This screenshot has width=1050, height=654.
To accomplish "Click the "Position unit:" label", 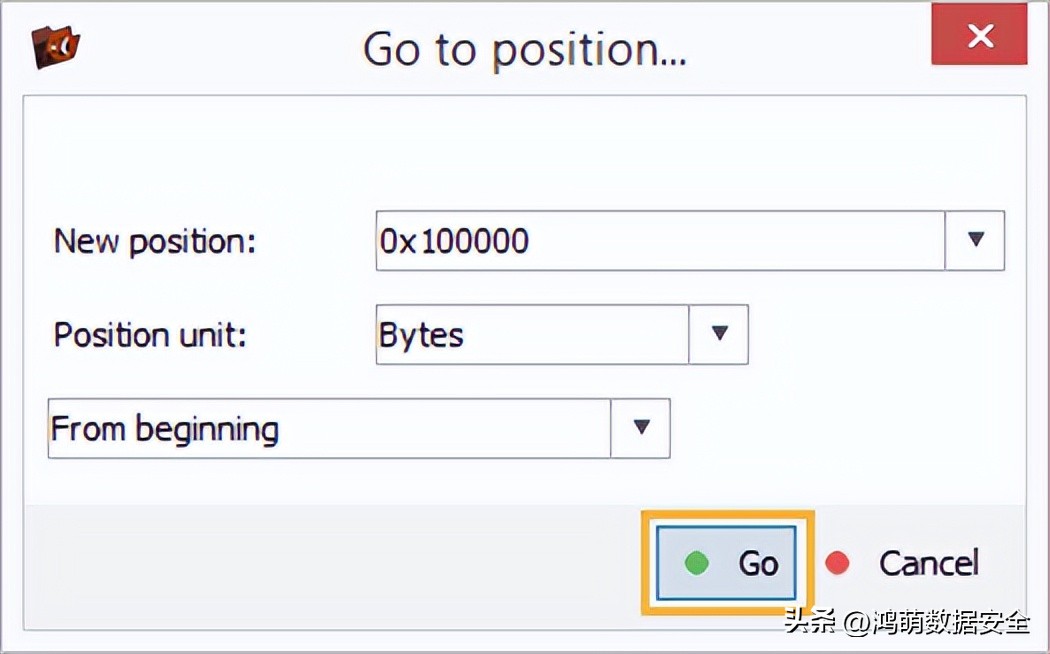I will coord(150,335).
